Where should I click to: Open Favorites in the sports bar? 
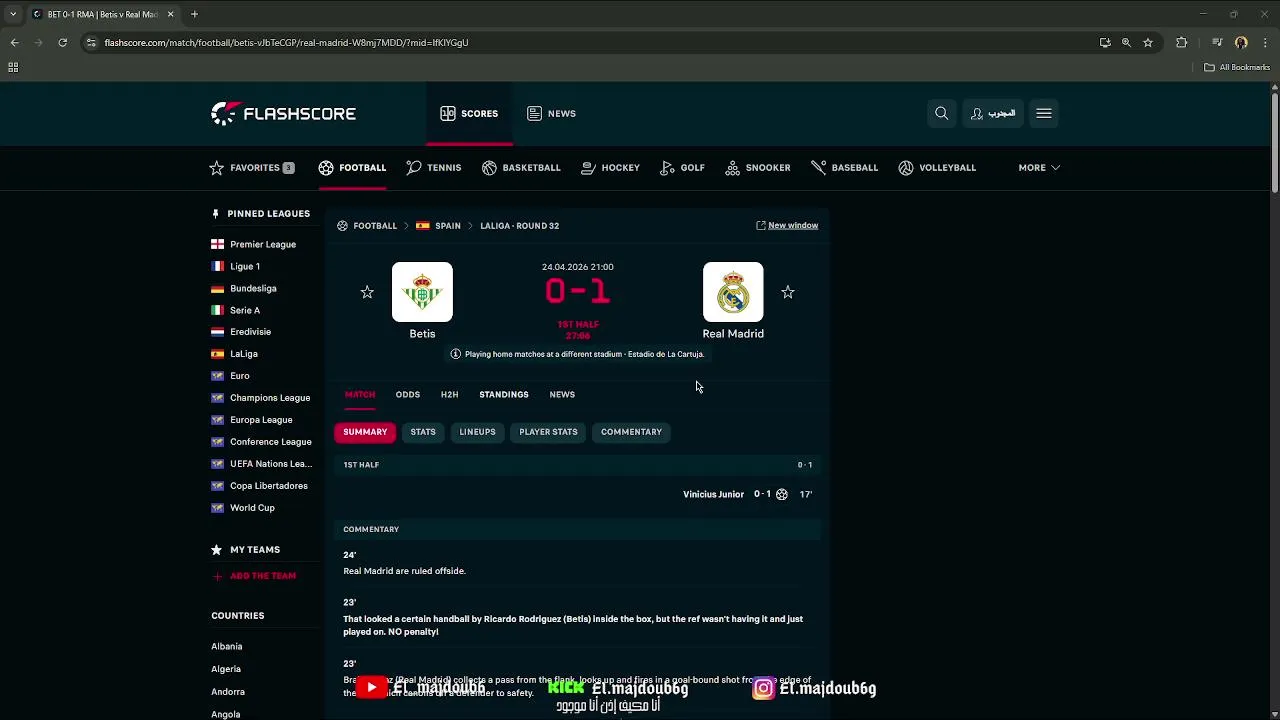pyautogui.click(x=252, y=168)
